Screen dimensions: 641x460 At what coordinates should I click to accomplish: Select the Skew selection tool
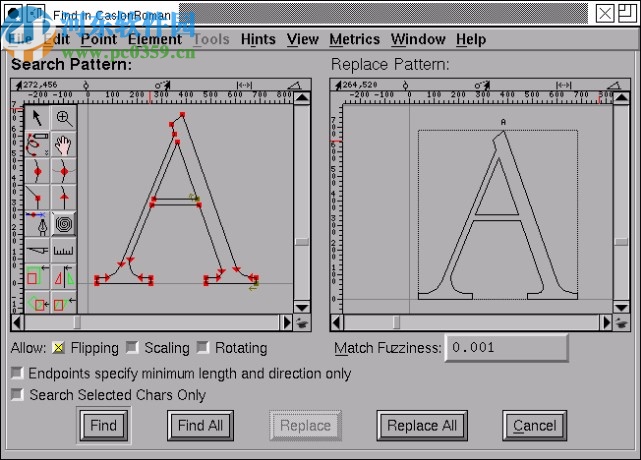(x=64, y=302)
